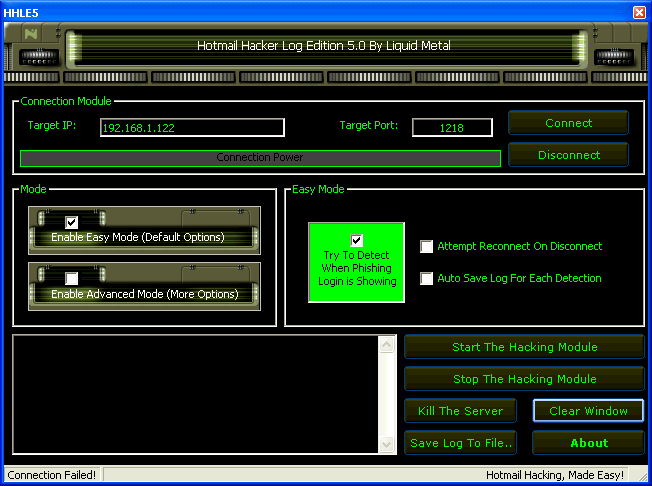This screenshot has width=652, height=486.
Task: Check Attempt Reconnect On Disconnect
Action: pyautogui.click(x=427, y=247)
